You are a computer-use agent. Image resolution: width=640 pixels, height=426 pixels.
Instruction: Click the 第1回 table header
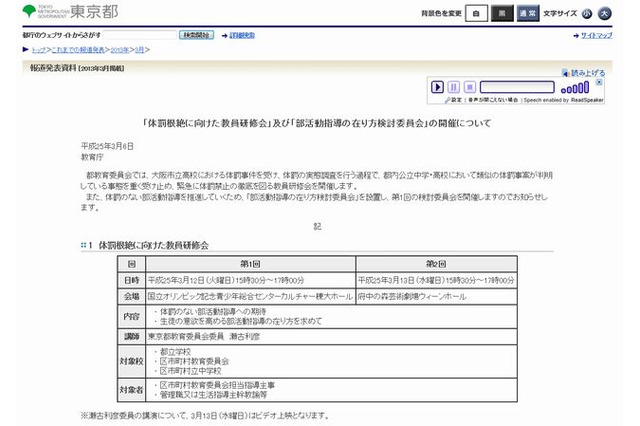[x=250, y=264]
